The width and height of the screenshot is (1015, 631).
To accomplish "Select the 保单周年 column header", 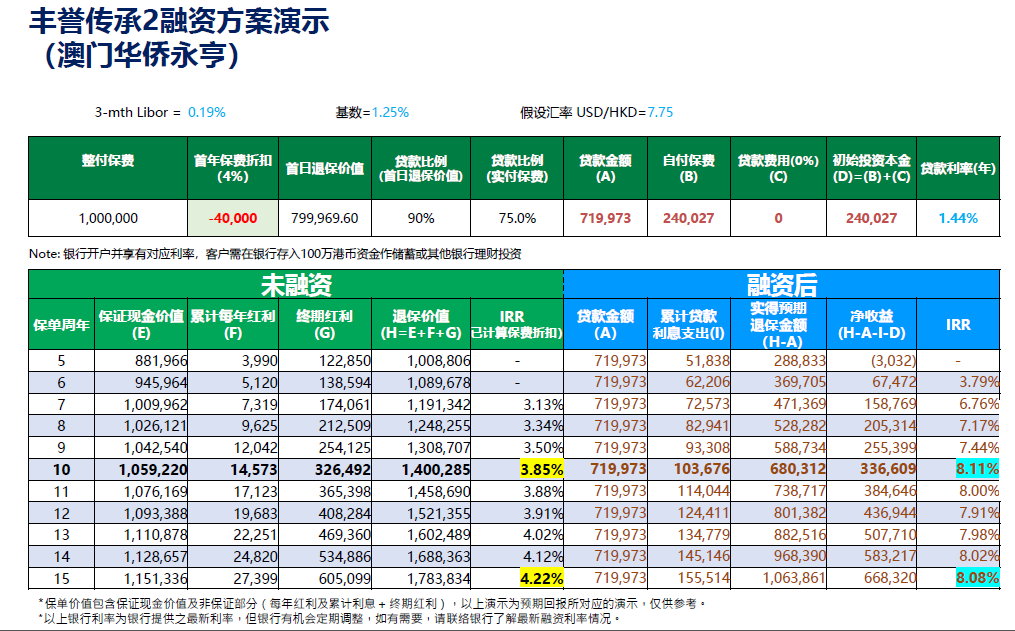I will [x=61, y=325].
